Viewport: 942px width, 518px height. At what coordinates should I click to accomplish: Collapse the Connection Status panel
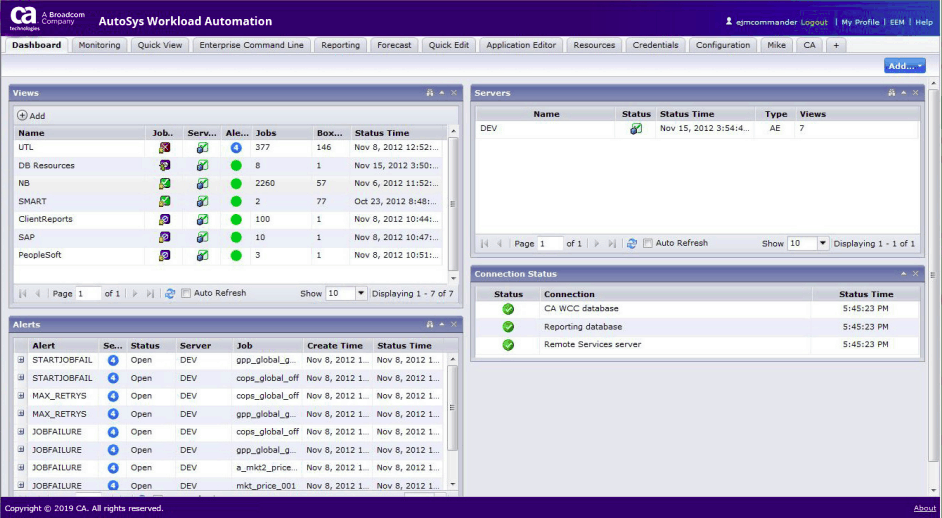click(x=904, y=273)
